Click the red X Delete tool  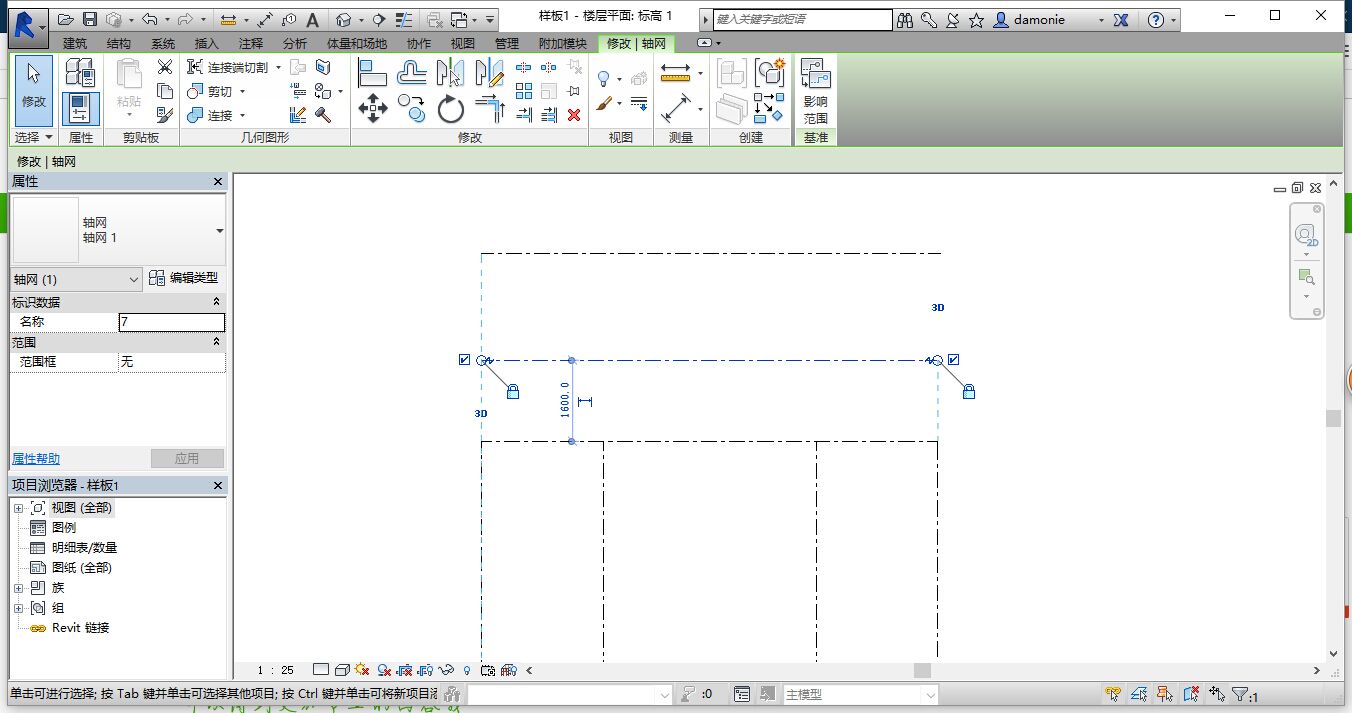pos(574,115)
